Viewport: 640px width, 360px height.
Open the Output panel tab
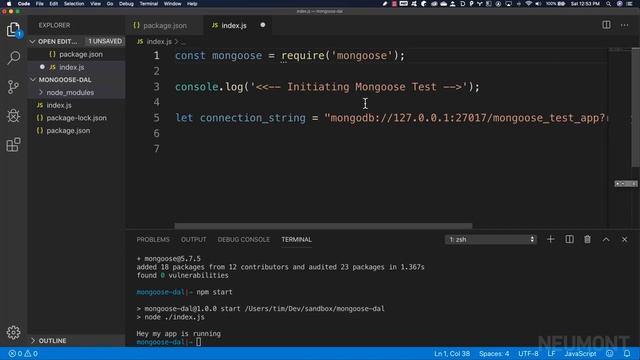point(193,240)
